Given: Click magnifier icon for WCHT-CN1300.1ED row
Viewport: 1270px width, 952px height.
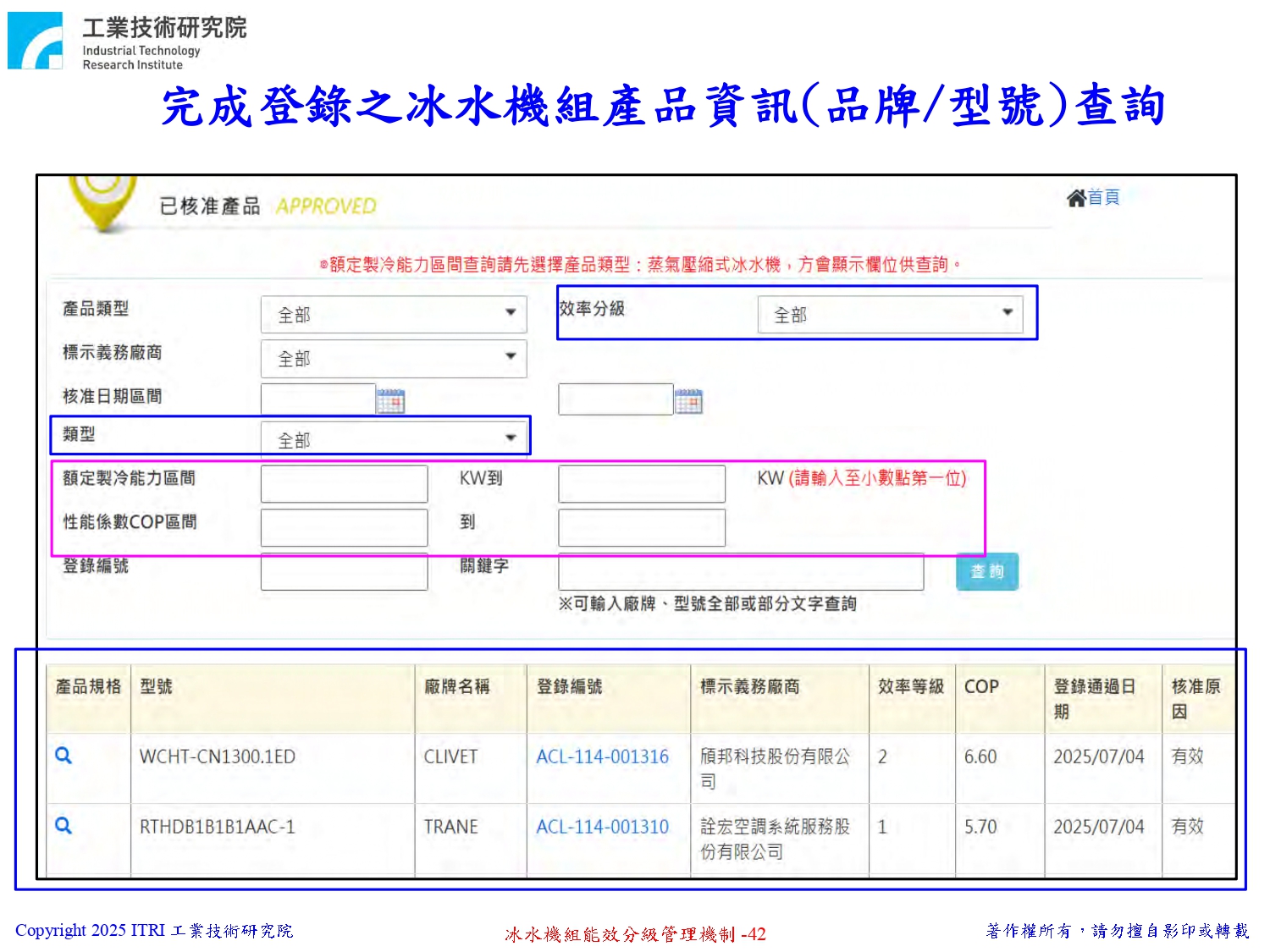Looking at the screenshot, I should coord(63,756).
